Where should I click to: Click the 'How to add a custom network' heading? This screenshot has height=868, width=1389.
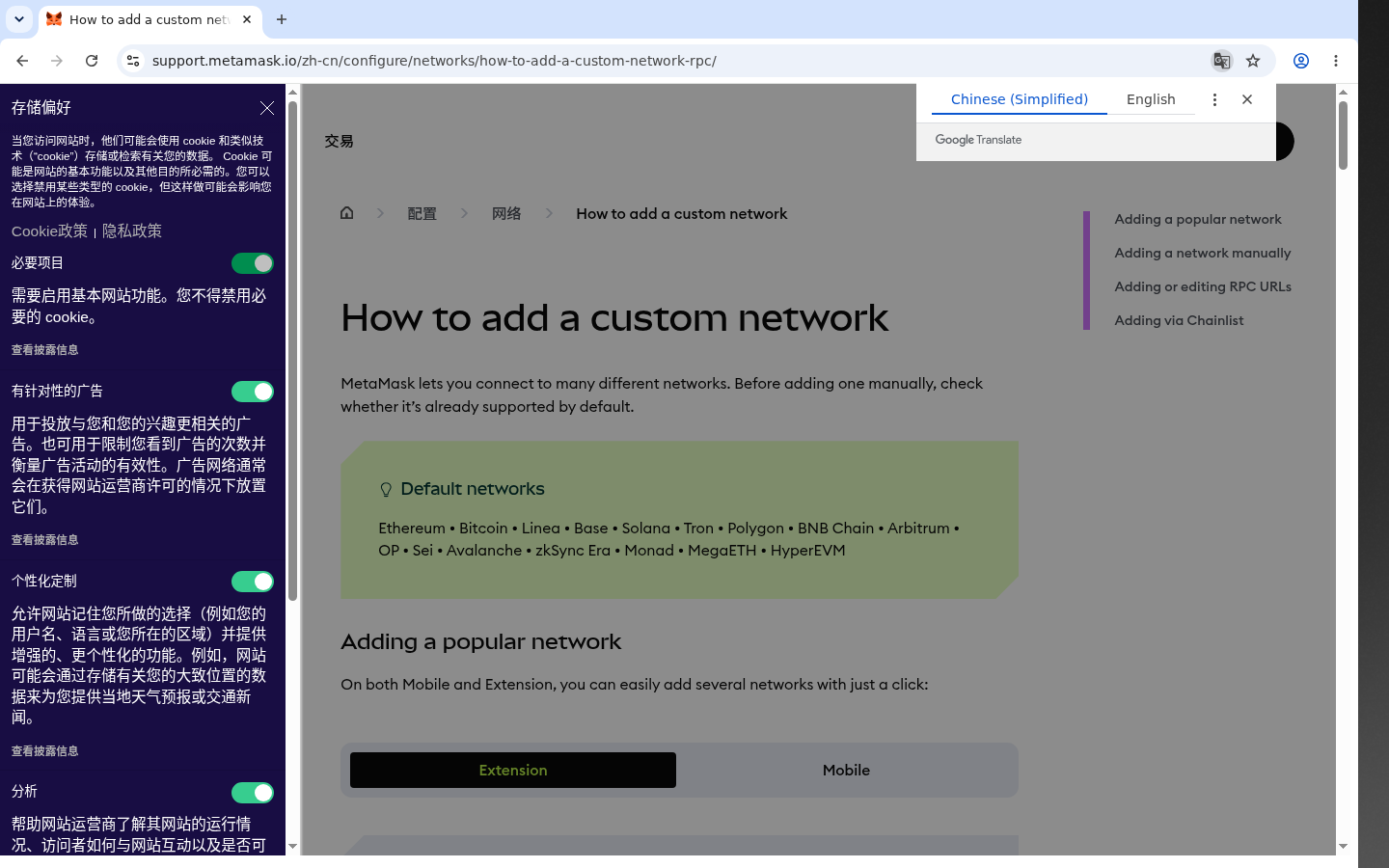tap(614, 317)
